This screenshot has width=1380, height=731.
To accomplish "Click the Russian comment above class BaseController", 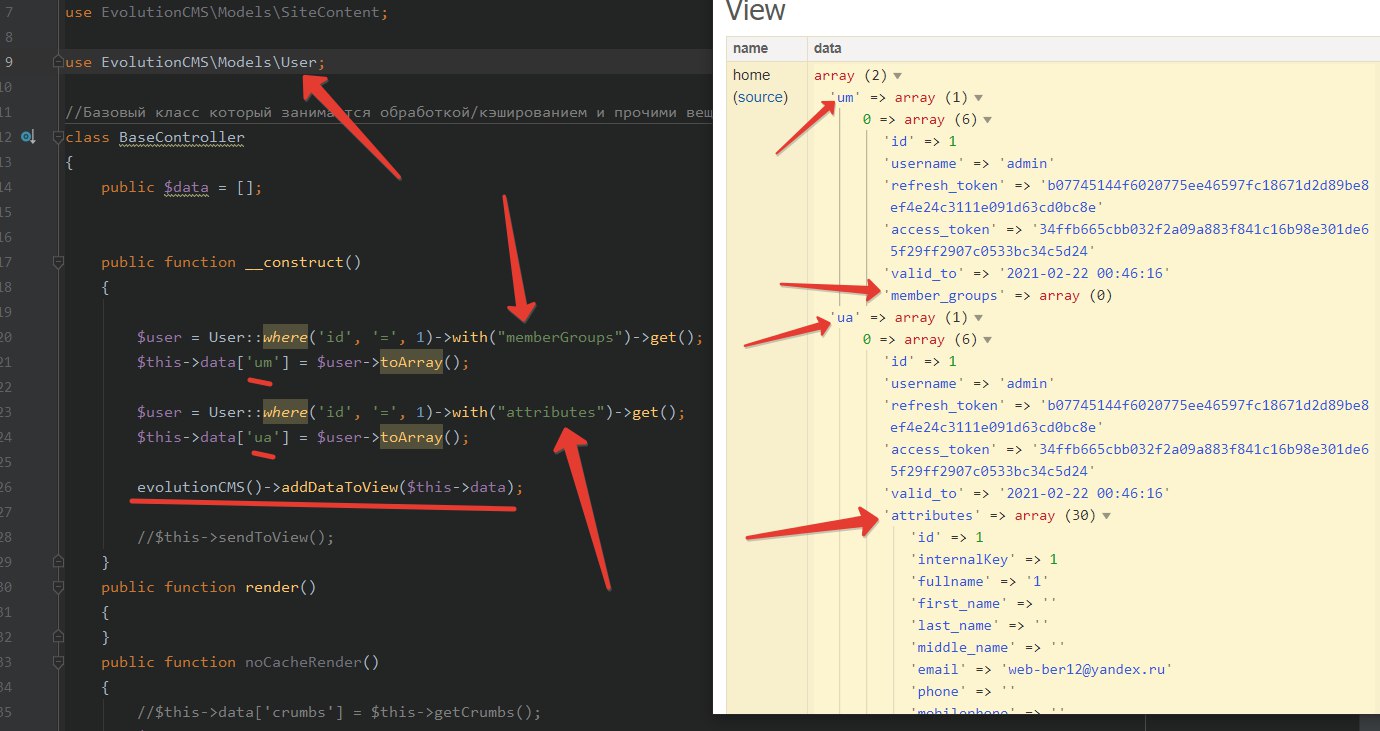I will (x=388, y=112).
